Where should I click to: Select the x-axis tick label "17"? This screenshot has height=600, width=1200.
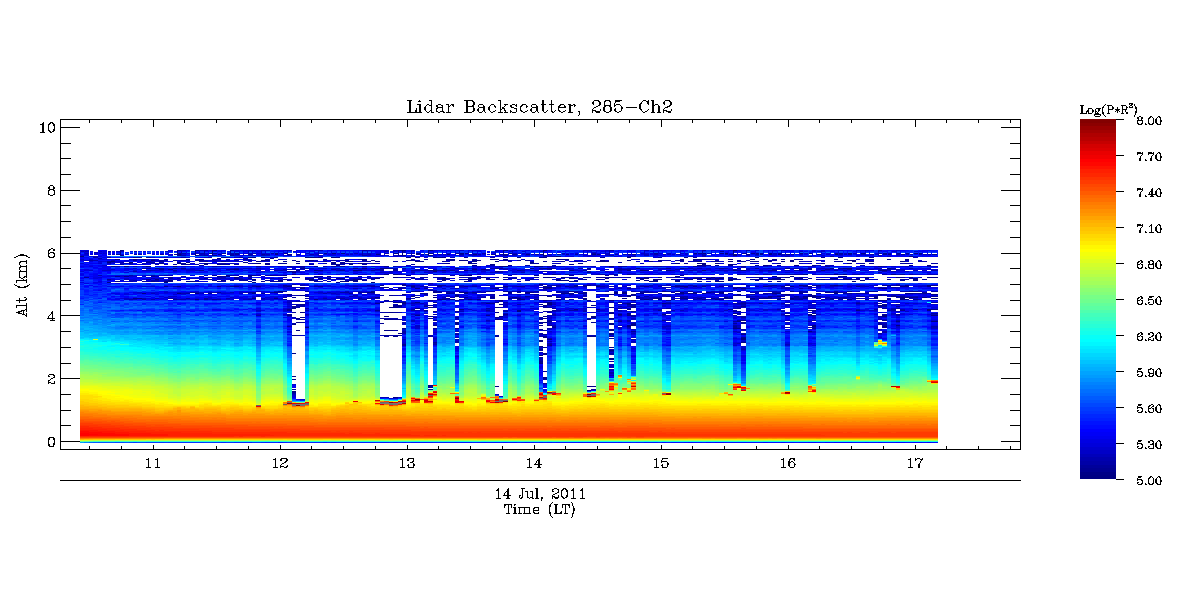click(915, 464)
